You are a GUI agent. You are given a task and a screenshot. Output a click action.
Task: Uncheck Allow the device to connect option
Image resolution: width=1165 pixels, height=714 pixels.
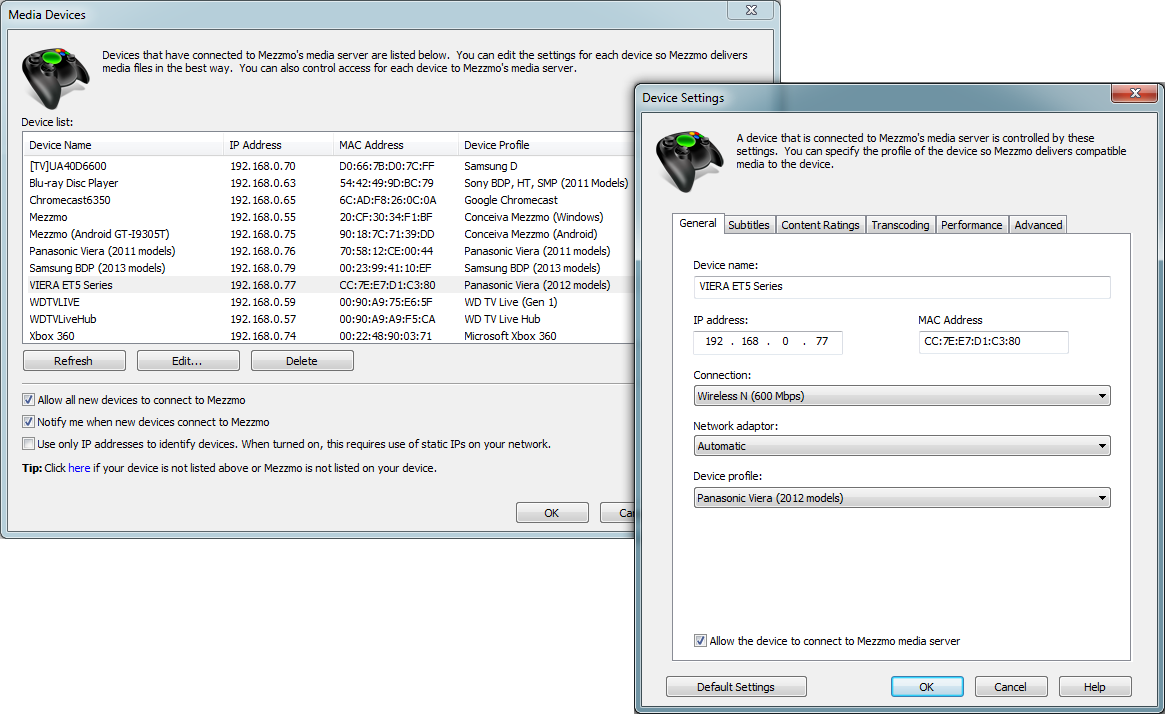click(x=700, y=641)
